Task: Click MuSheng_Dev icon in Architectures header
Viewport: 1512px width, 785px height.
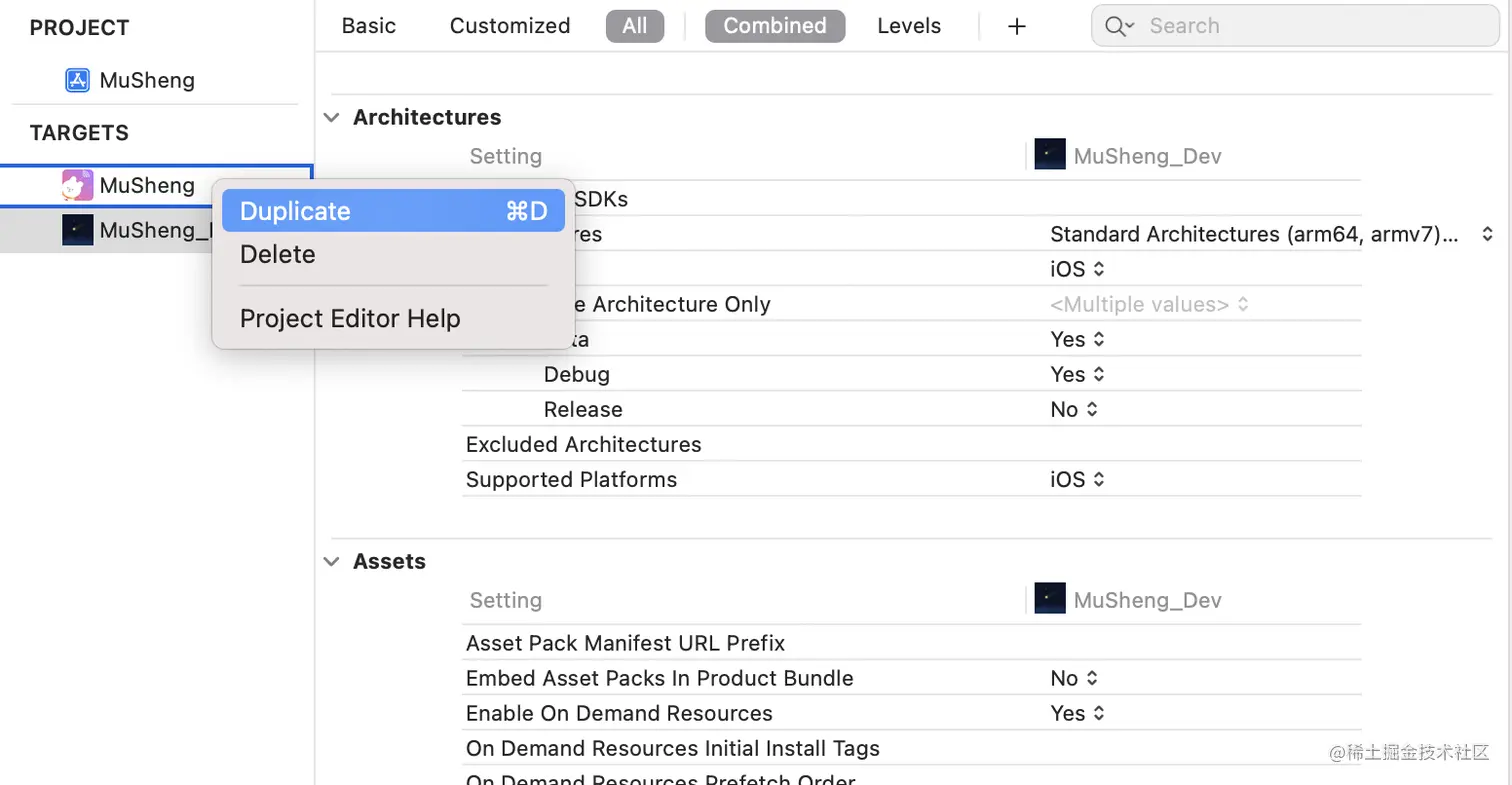Action: 1050,154
